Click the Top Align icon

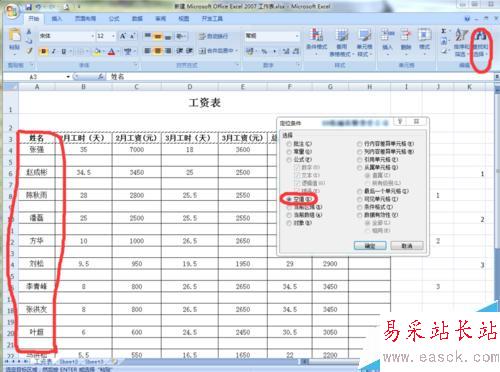click(x=147, y=36)
